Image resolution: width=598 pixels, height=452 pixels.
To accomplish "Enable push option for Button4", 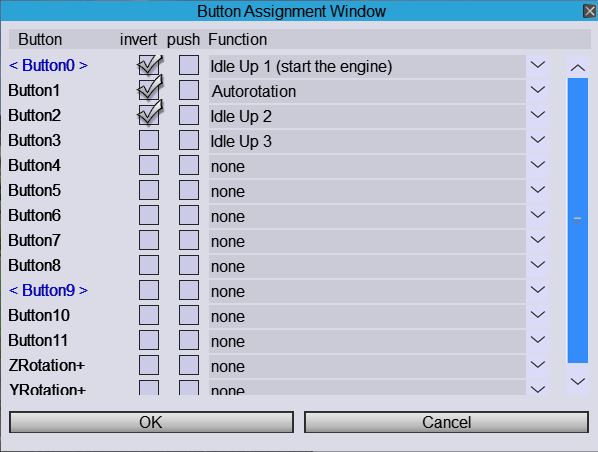I will pyautogui.click(x=189, y=165).
